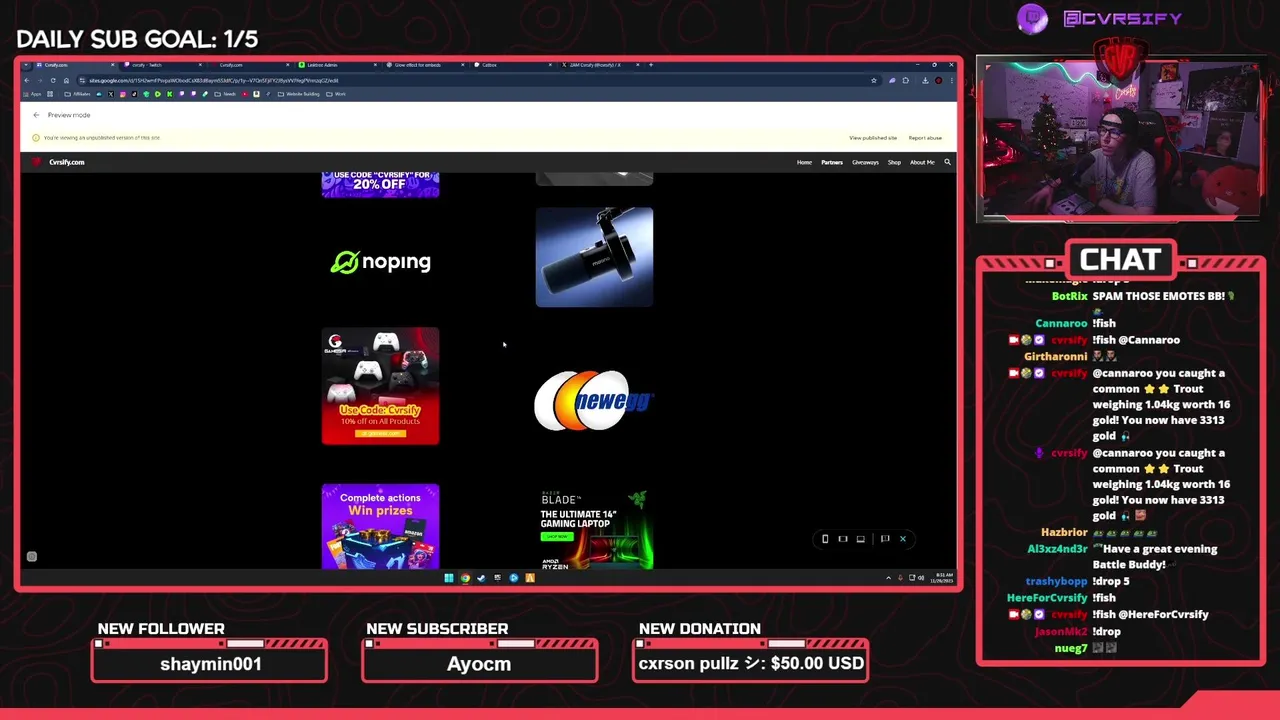This screenshot has height=720, width=1280.
Task: Switch preview to large screen view
Action: coord(860,539)
